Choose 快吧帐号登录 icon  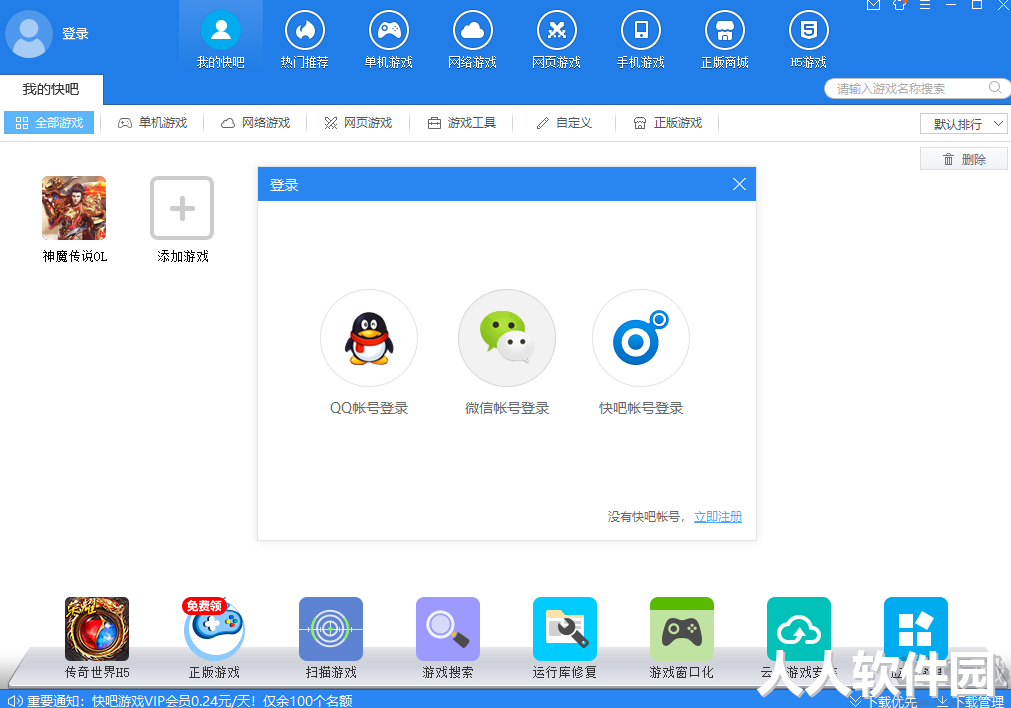[x=641, y=338]
